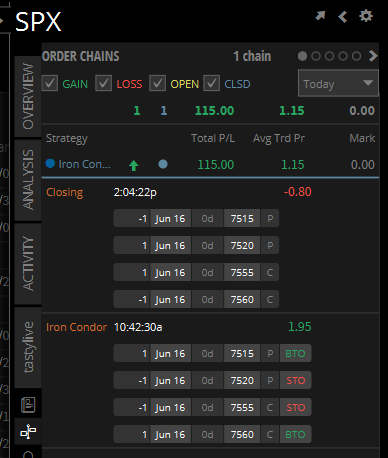Image resolution: width=388 pixels, height=458 pixels.
Task: Toggle the CLSD checkbox
Action: pos(212,83)
